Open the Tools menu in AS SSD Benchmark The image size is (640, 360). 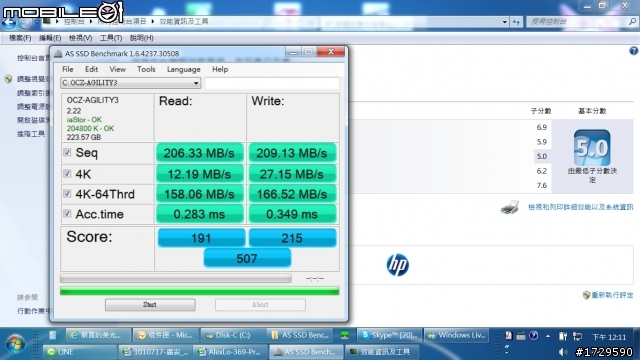point(146,69)
